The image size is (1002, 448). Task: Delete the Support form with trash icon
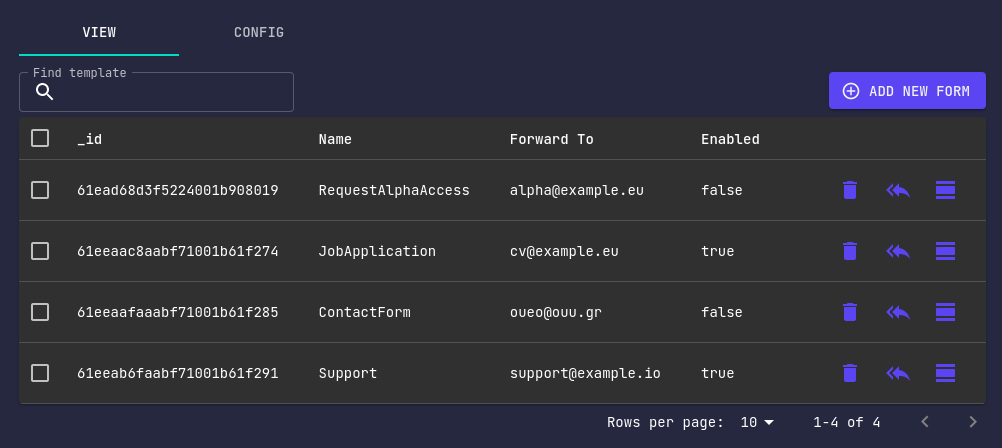tap(849, 373)
